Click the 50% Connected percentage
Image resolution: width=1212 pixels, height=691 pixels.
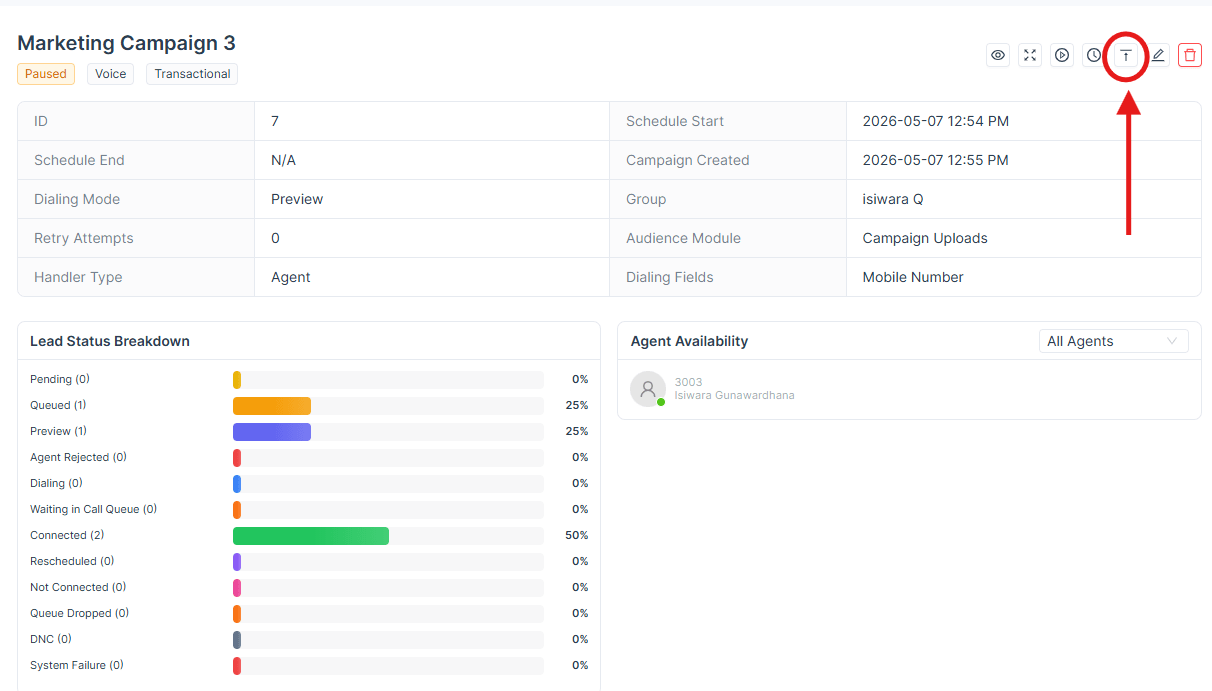coord(577,535)
